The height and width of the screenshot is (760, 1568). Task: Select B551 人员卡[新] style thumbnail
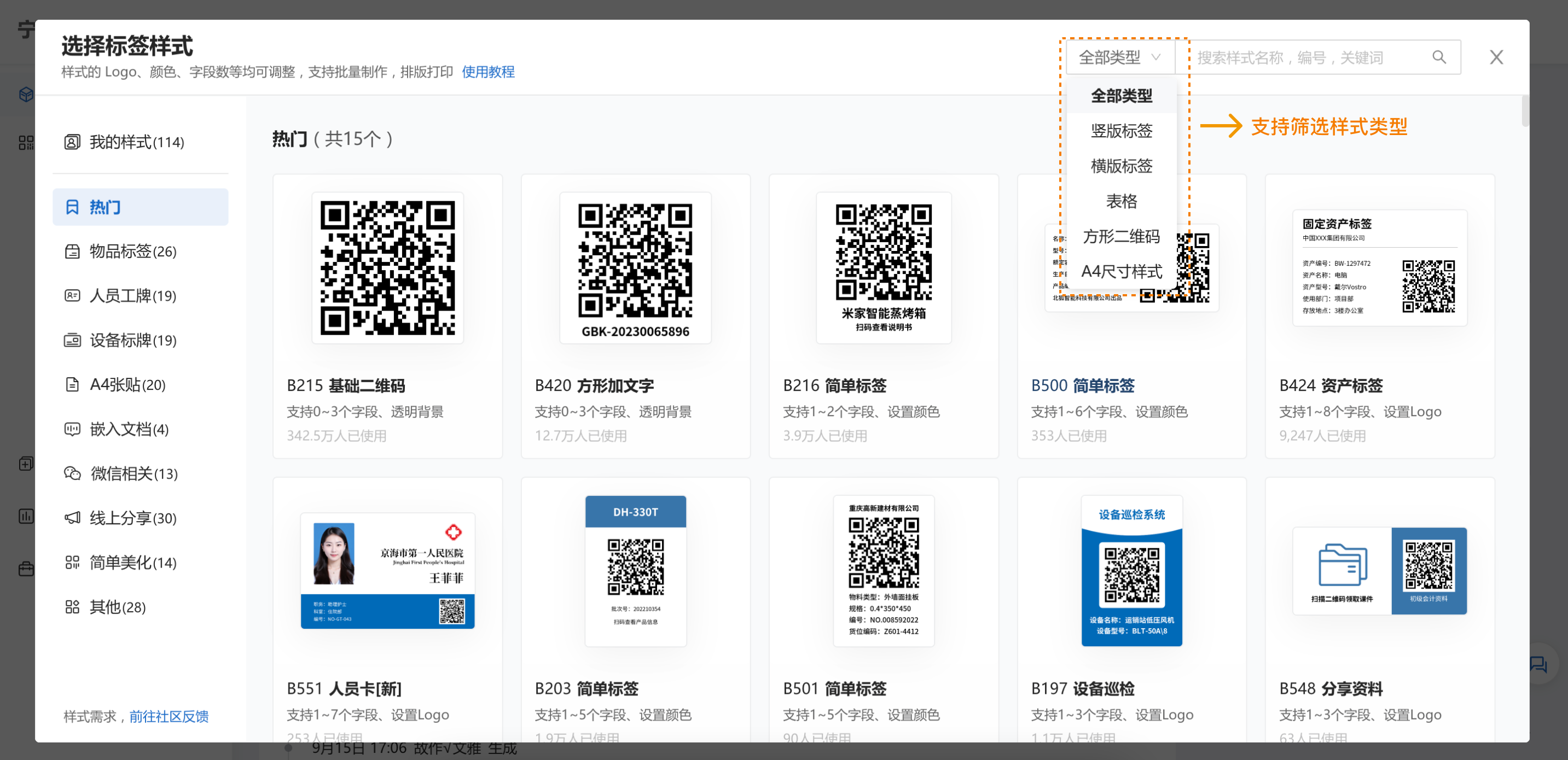click(388, 571)
